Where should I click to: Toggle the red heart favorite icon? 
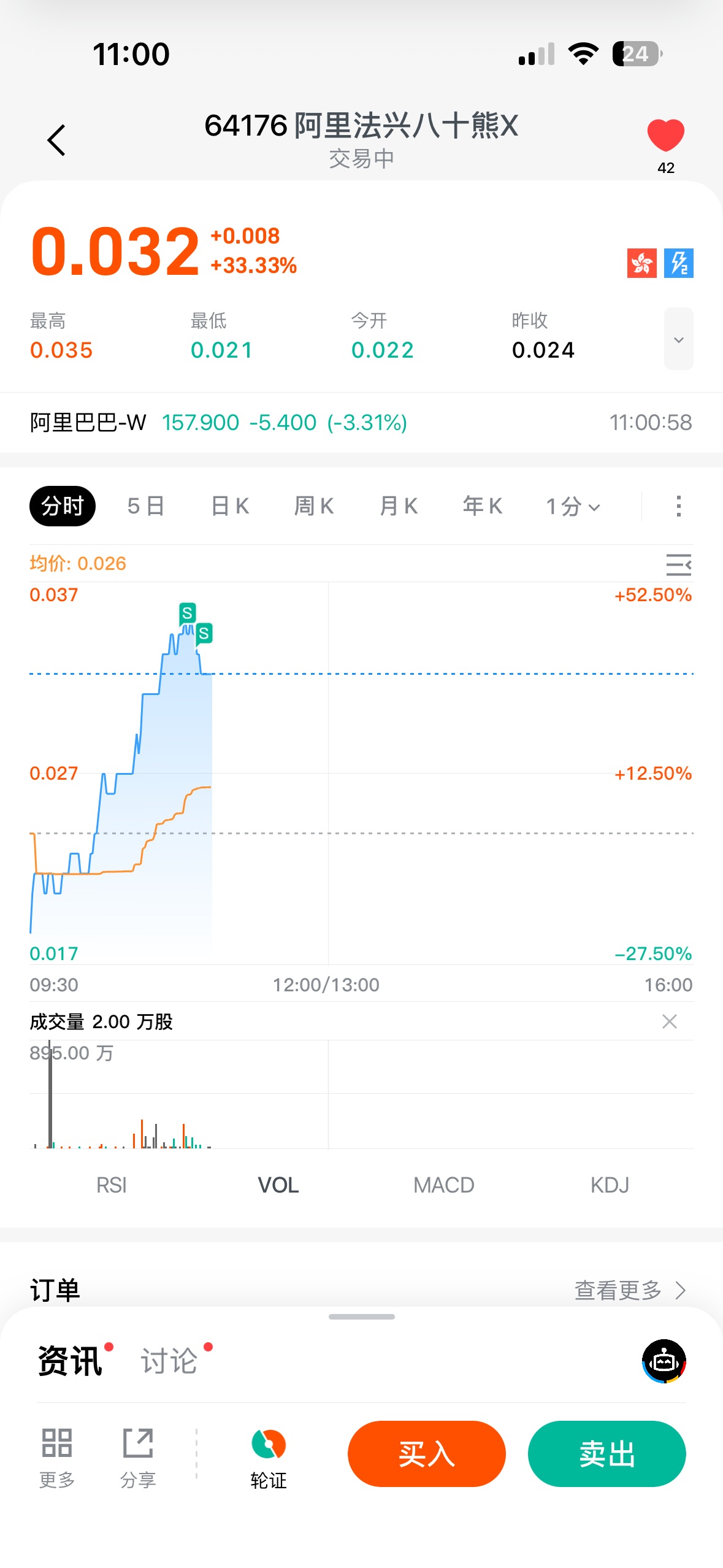pyautogui.click(x=665, y=136)
